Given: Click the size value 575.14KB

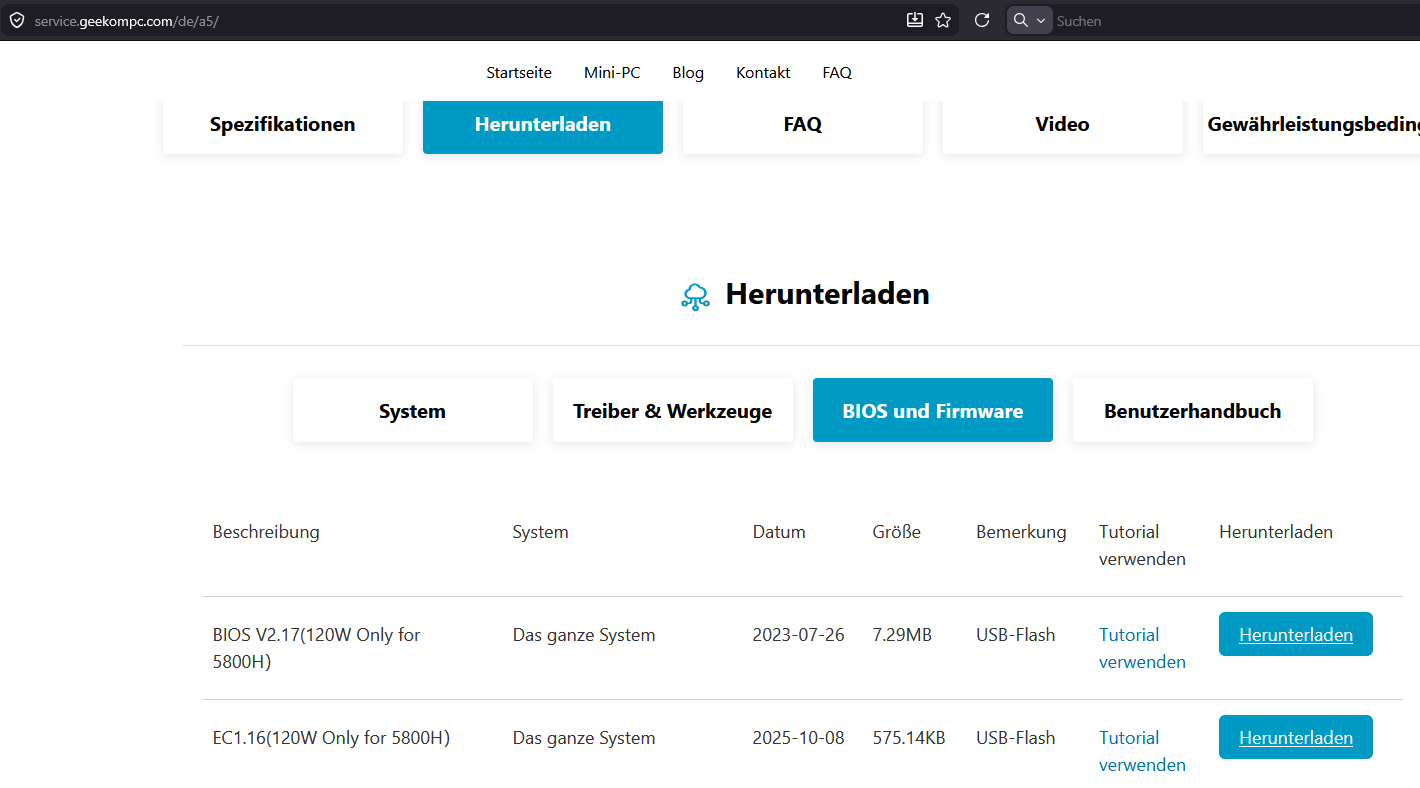Looking at the screenshot, I should tap(909, 738).
